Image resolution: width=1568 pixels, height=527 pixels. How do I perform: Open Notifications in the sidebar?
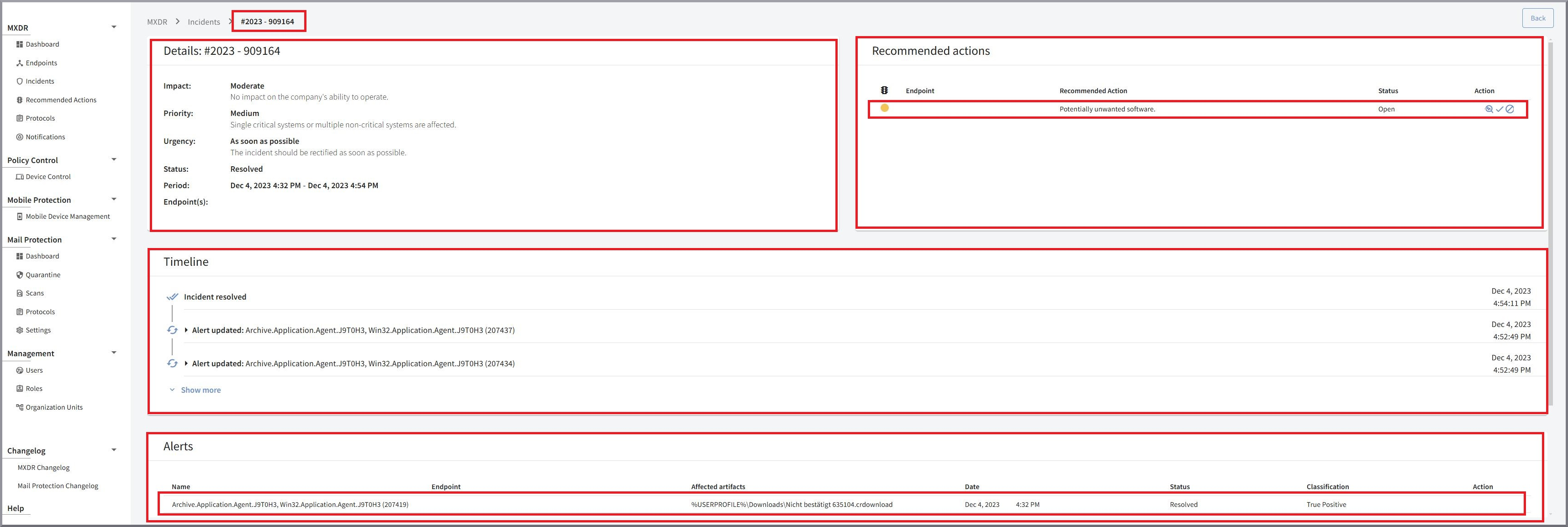[x=45, y=137]
